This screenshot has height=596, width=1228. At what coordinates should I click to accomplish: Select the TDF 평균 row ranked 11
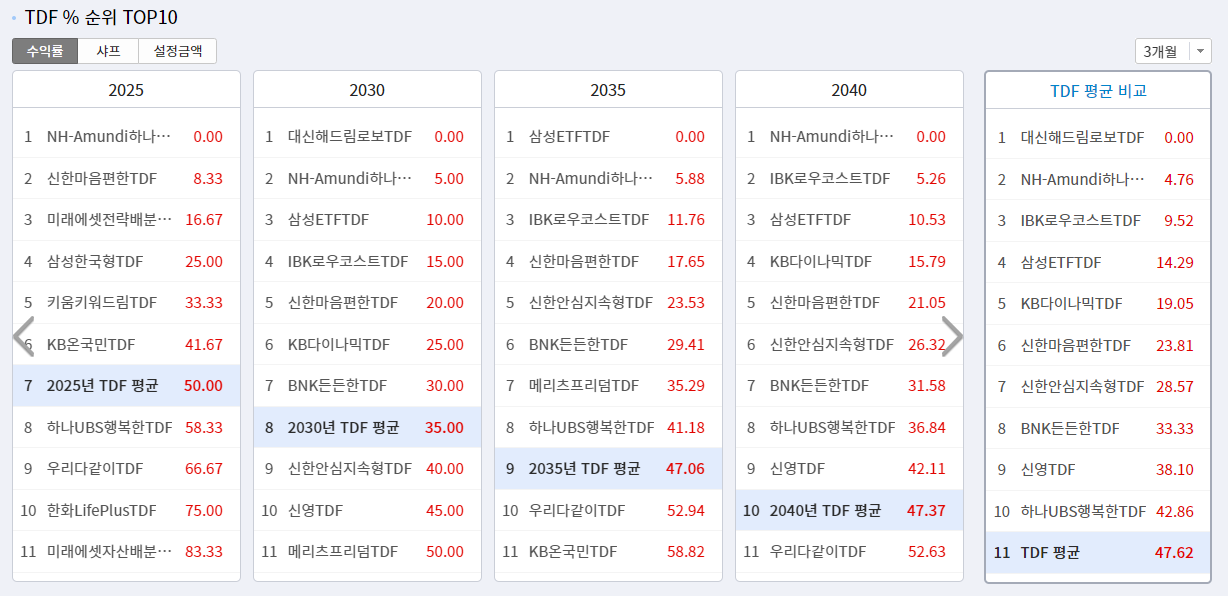click(x=1098, y=552)
